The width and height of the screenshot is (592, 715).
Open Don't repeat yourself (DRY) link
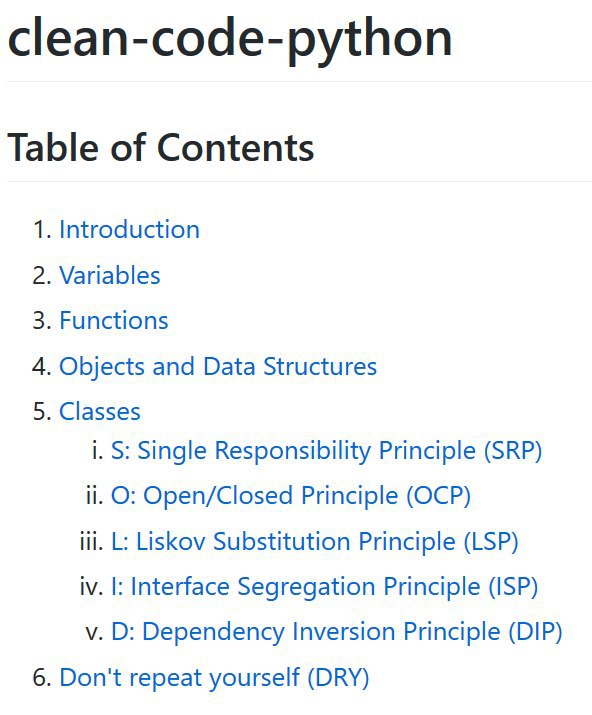pyautogui.click(x=214, y=677)
